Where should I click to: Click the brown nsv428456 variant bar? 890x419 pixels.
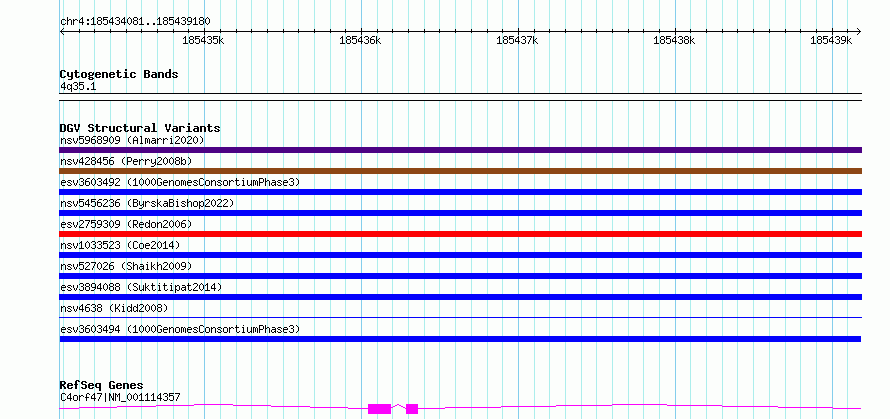[x=460, y=171]
